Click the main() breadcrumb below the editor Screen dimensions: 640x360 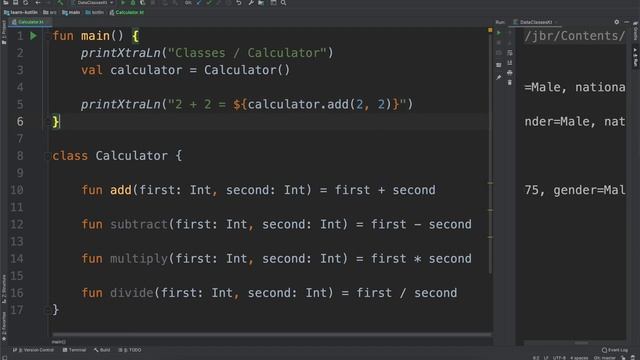click(x=59, y=342)
